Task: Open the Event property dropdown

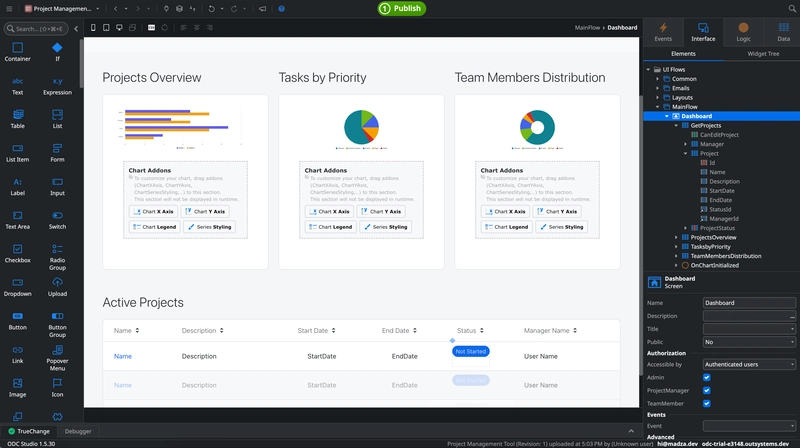Action: pos(749,426)
